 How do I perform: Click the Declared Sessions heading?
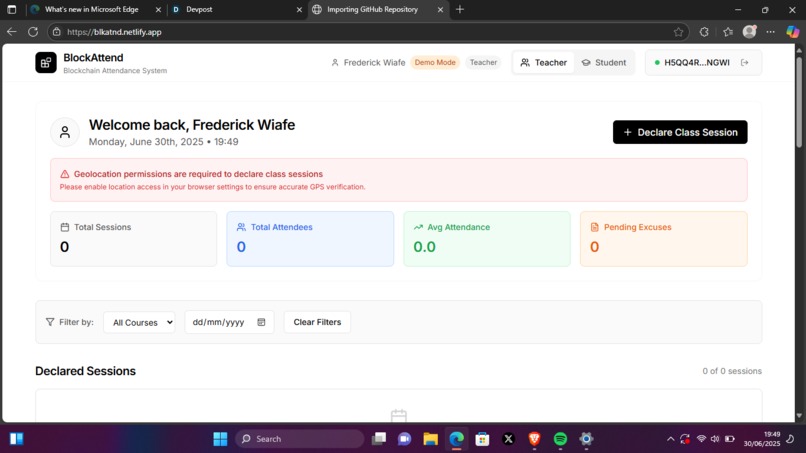click(x=85, y=371)
